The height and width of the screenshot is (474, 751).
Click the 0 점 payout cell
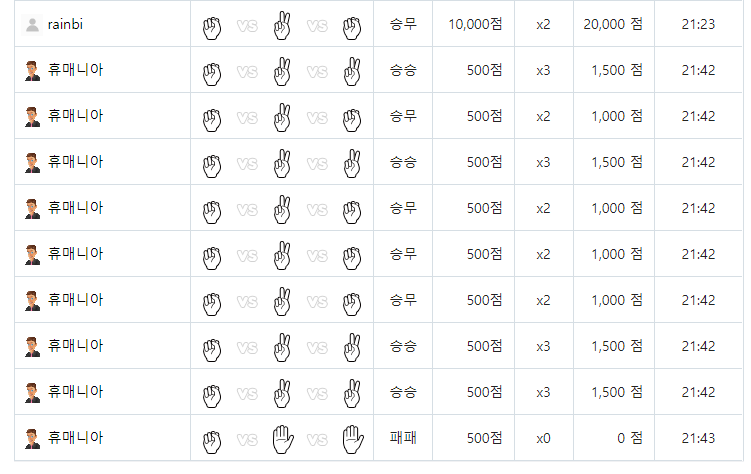coord(628,438)
